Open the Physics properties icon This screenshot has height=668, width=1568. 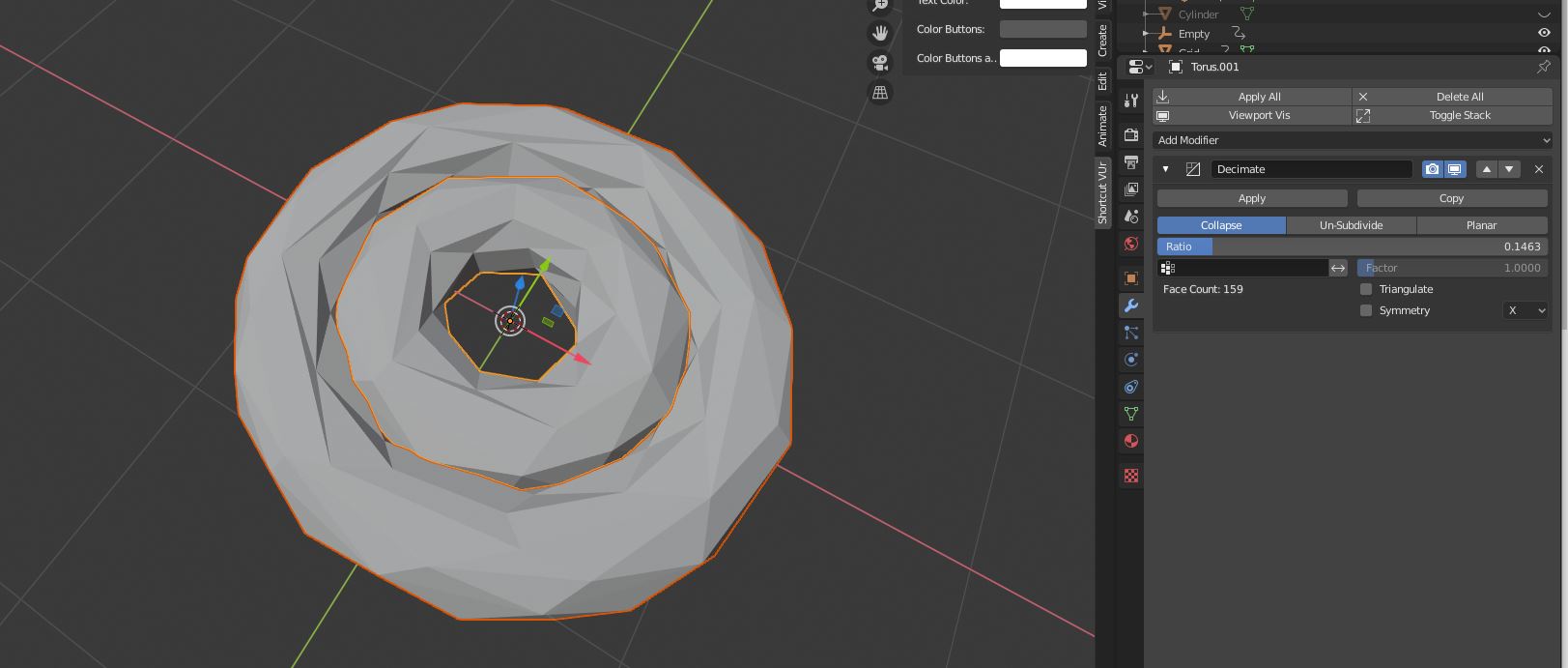click(1131, 360)
